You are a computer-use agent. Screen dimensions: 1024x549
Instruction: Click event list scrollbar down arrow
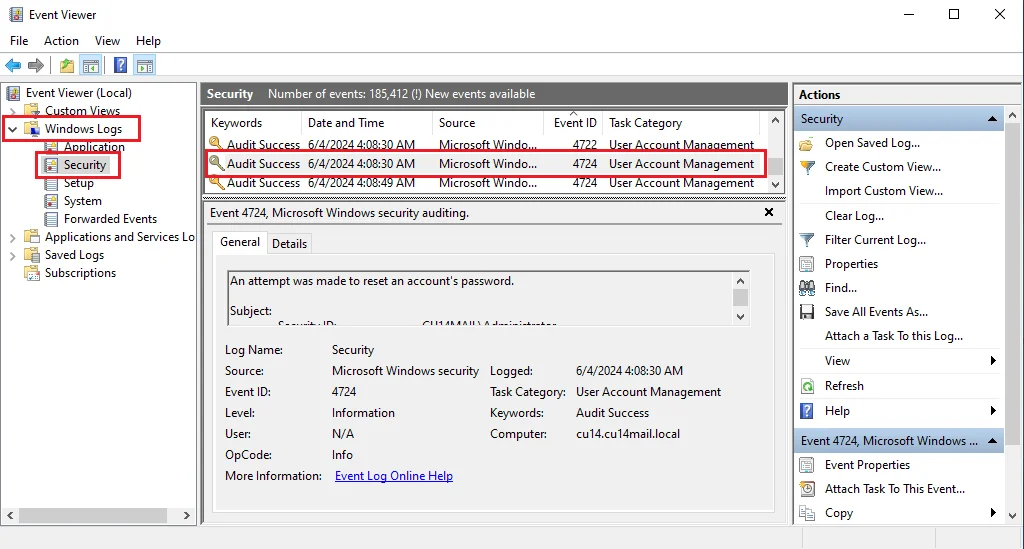point(775,185)
